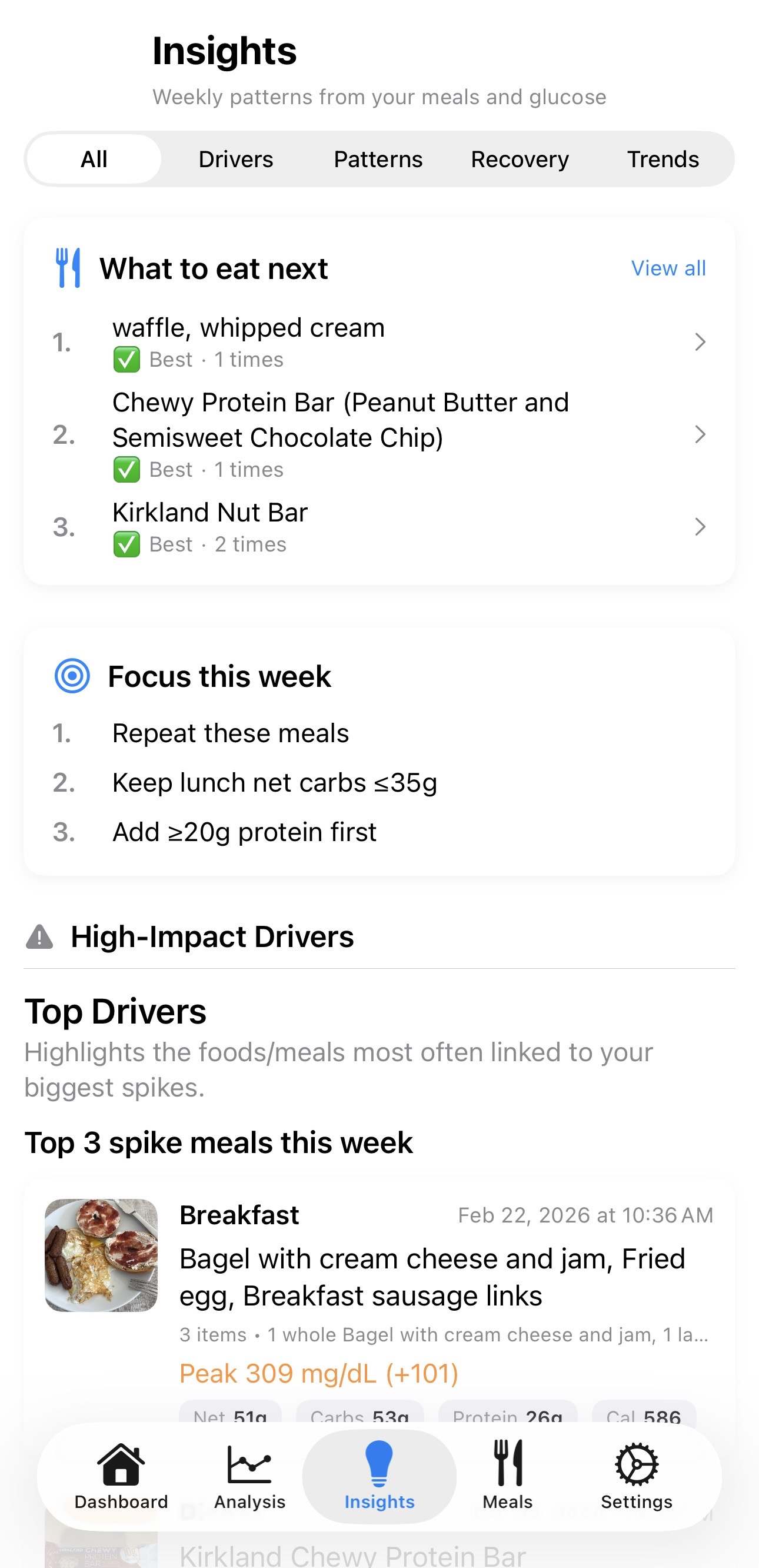The image size is (759, 1568).
Task: Tap the target icon beside Focus this week
Action: pyautogui.click(x=72, y=676)
